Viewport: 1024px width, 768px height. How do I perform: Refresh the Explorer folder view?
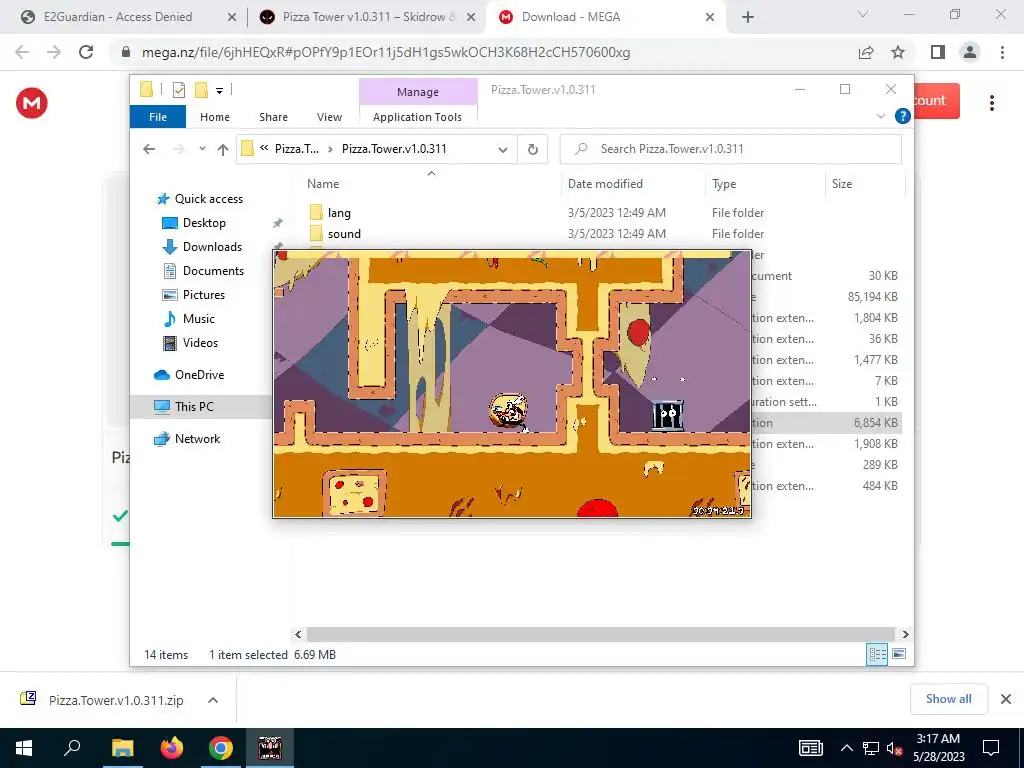pos(533,150)
